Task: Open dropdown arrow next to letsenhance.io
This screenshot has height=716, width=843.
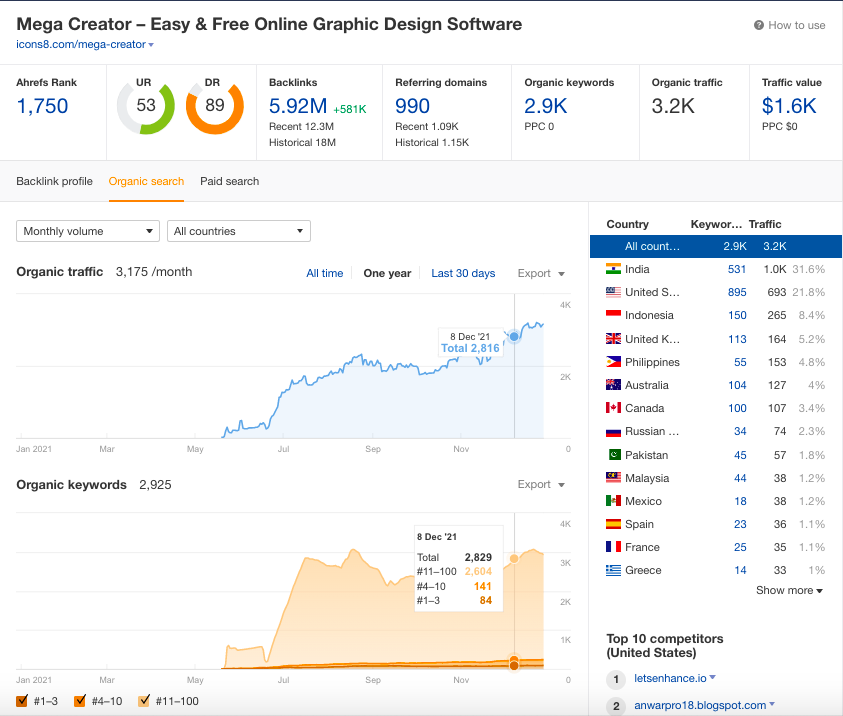Action: (x=713, y=678)
